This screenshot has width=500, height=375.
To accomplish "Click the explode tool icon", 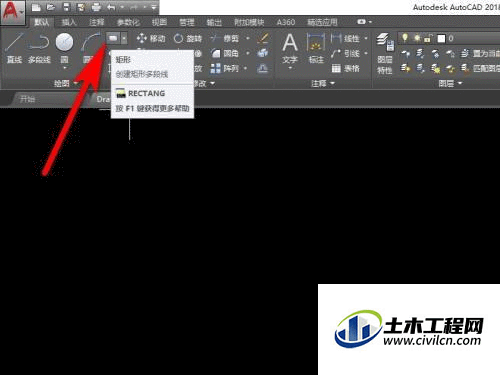I will (x=263, y=53).
